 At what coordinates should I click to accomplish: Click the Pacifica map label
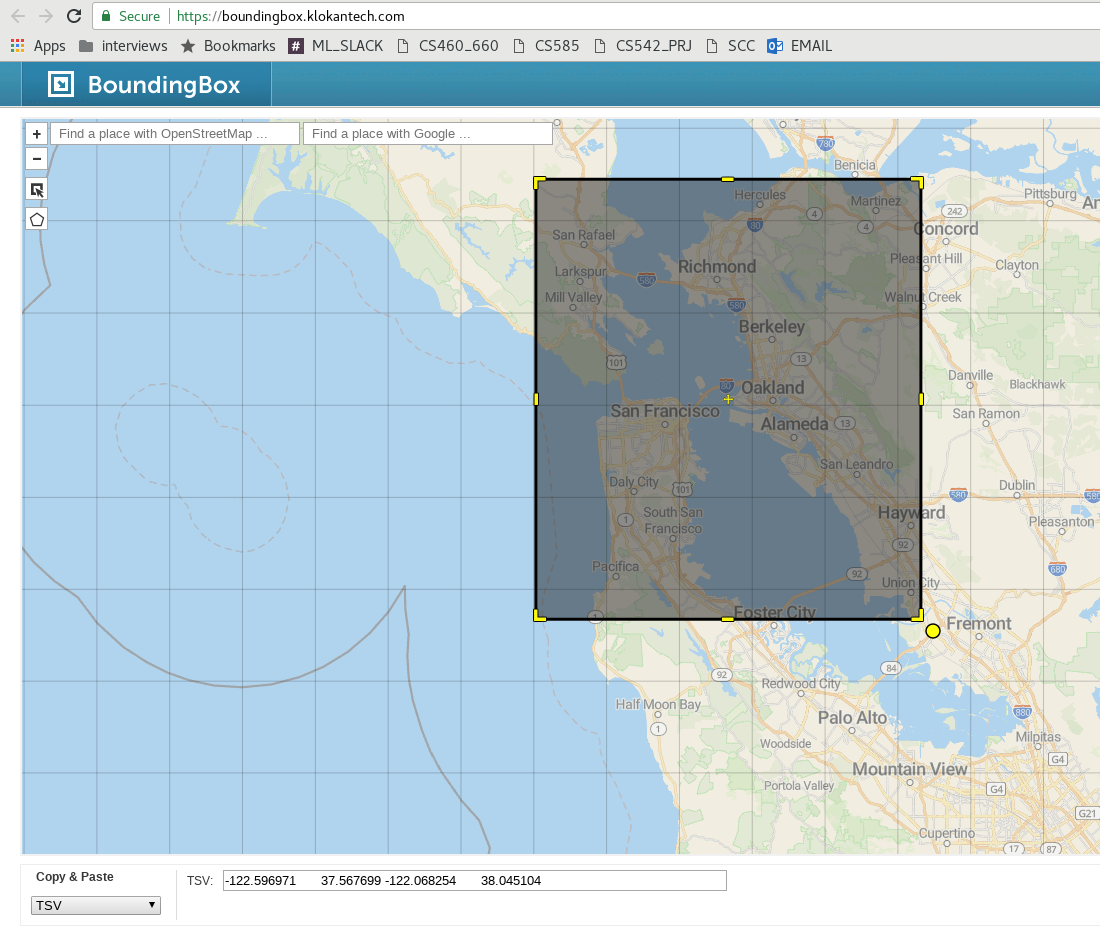[x=615, y=566]
